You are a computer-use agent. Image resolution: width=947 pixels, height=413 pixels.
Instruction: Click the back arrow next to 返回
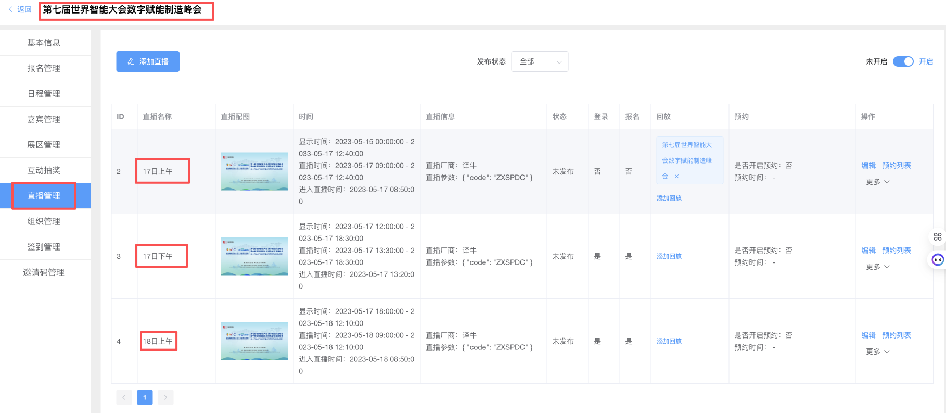click(11, 9)
